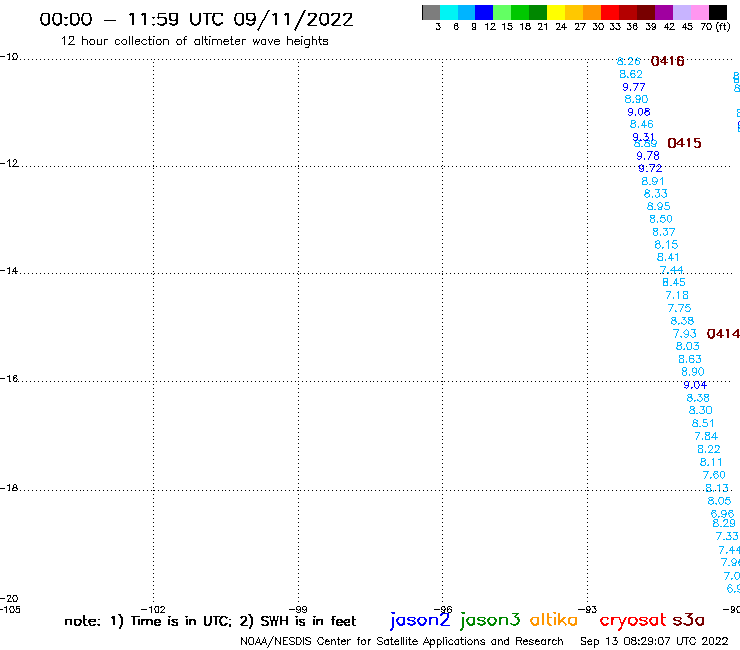Click the '45' color scale label
This screenshot has width=740, height=650.
click(687, 26)
